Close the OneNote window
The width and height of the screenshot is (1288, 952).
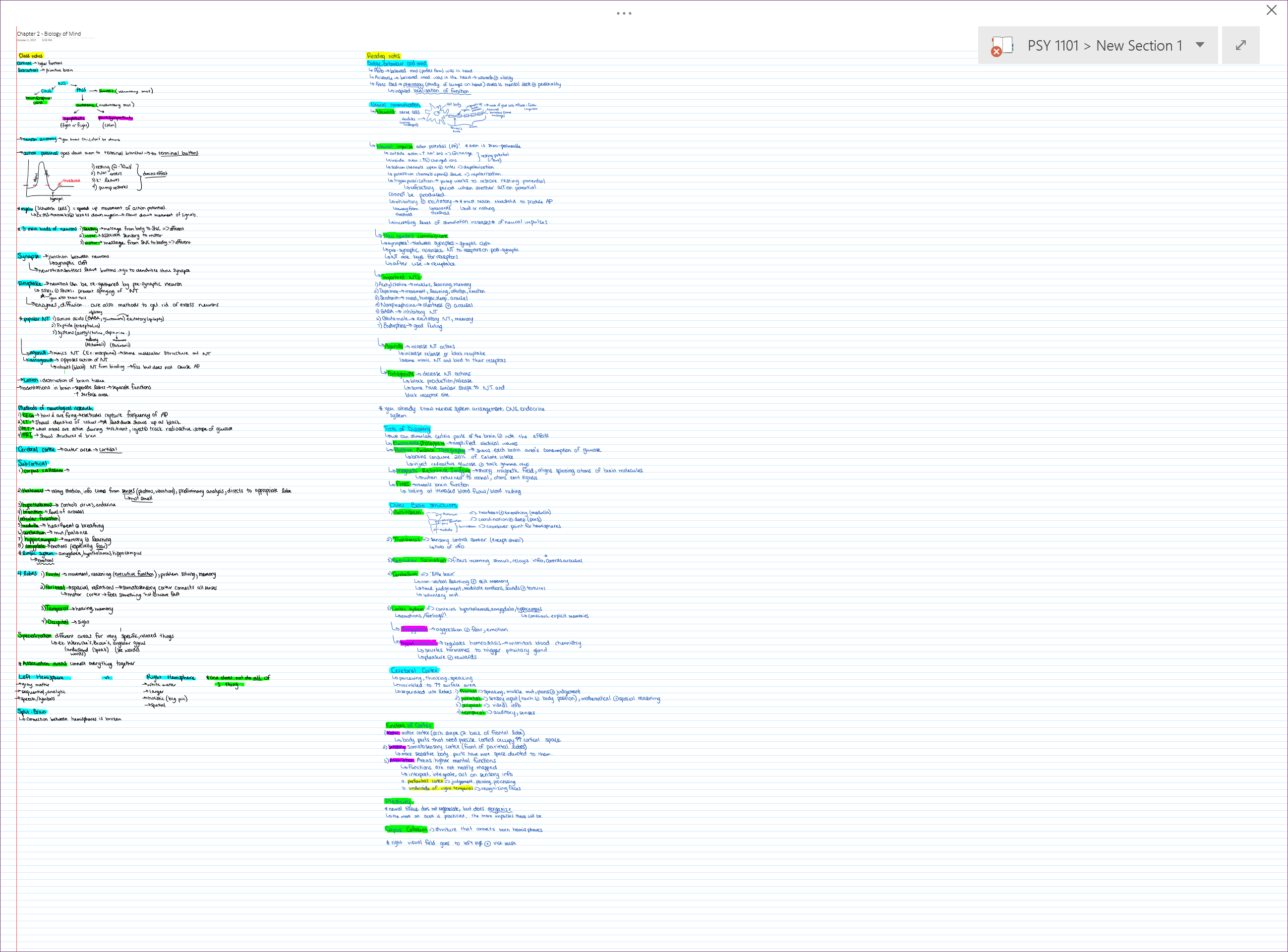[1271, 10]
